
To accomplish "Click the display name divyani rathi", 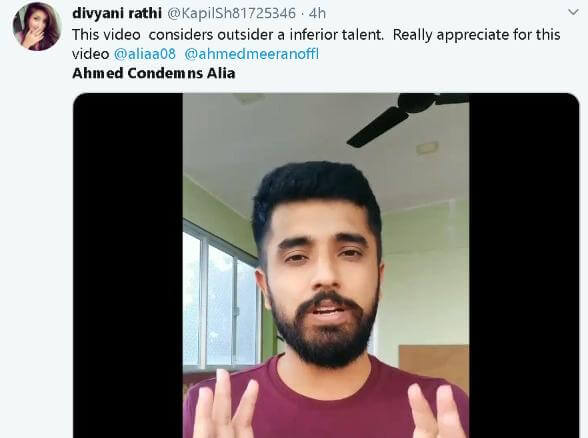I will (x=117, y=13).
